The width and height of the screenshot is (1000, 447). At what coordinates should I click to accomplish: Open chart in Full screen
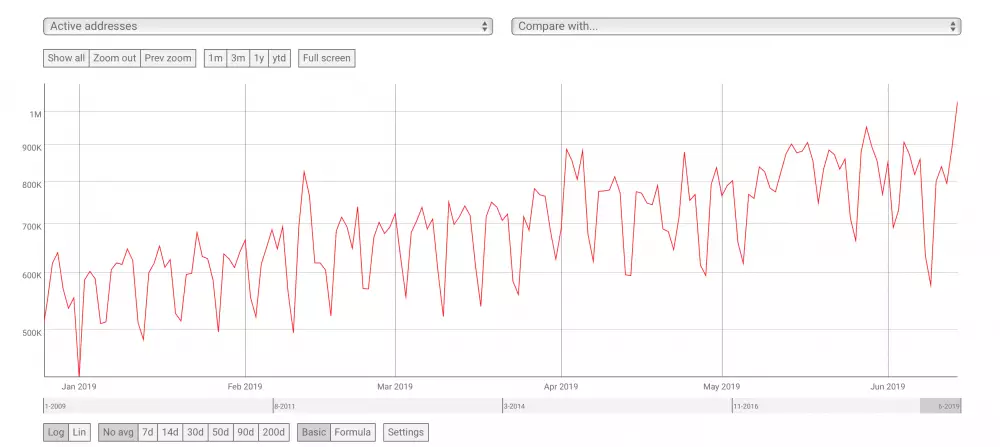(x=326, y=58)
